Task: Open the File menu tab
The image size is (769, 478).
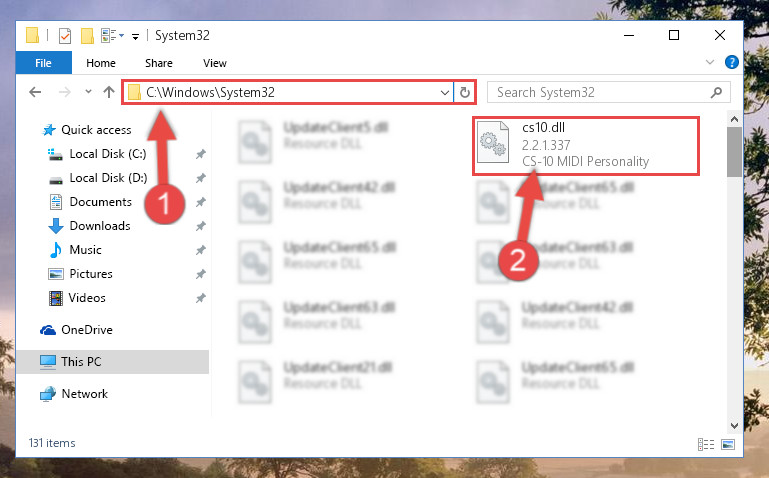Action: (x=44, y=63)
